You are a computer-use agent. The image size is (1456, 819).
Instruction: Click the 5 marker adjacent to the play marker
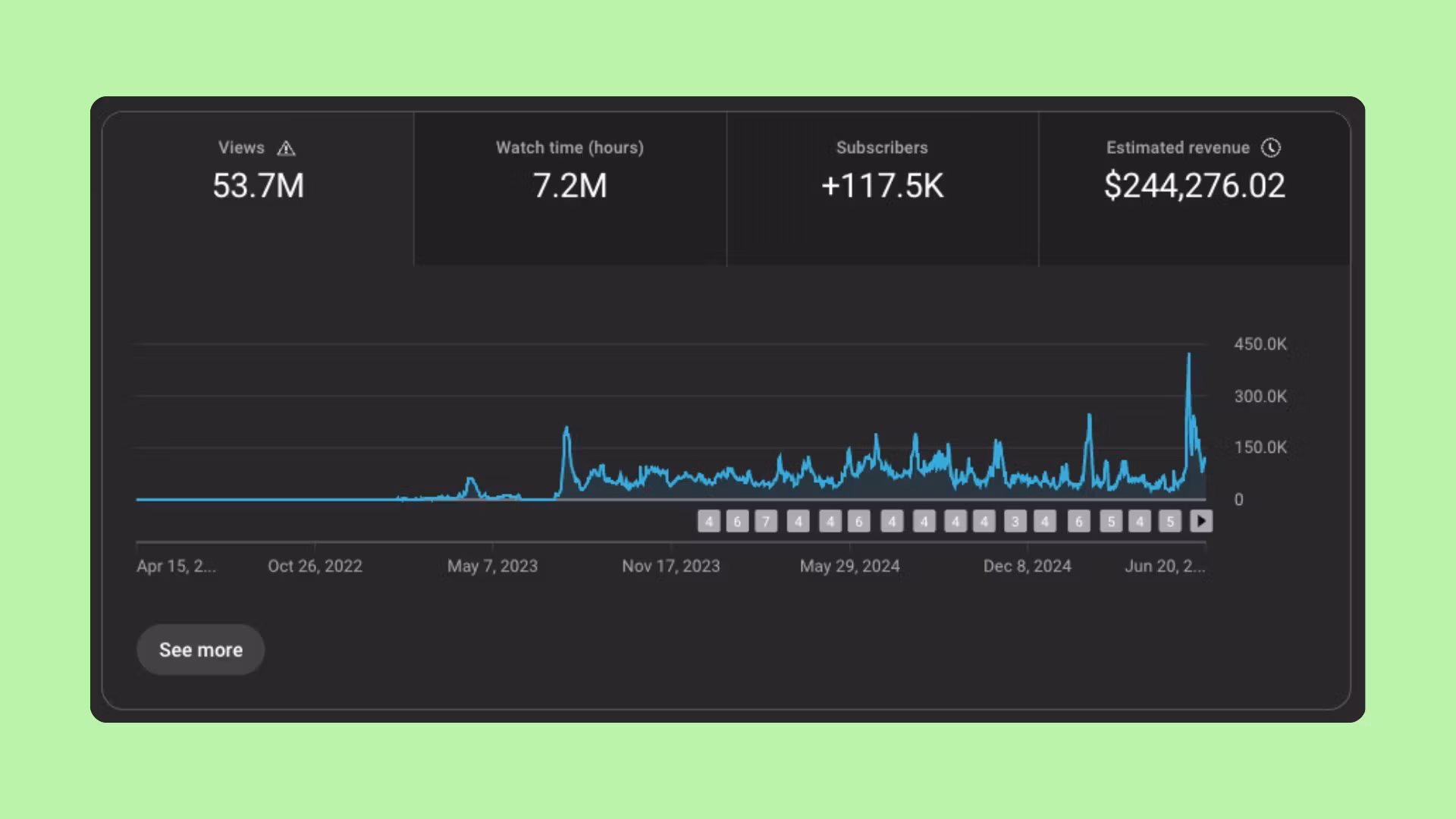tap(1170, 522)
